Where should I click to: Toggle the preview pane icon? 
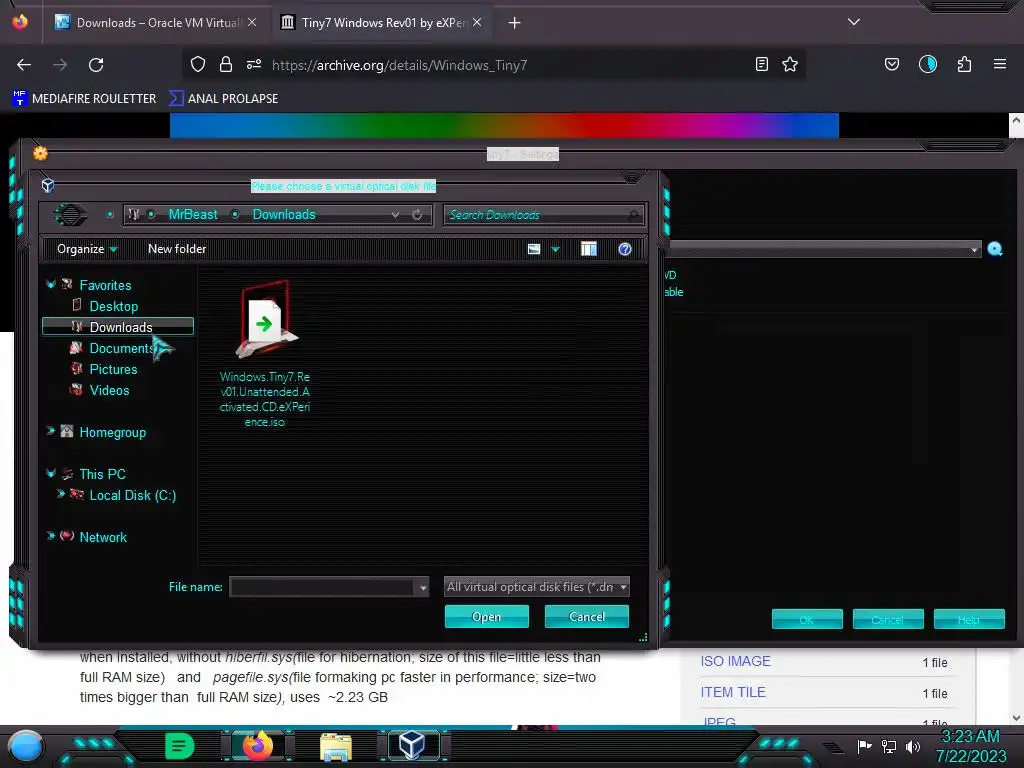coord(588,249)
